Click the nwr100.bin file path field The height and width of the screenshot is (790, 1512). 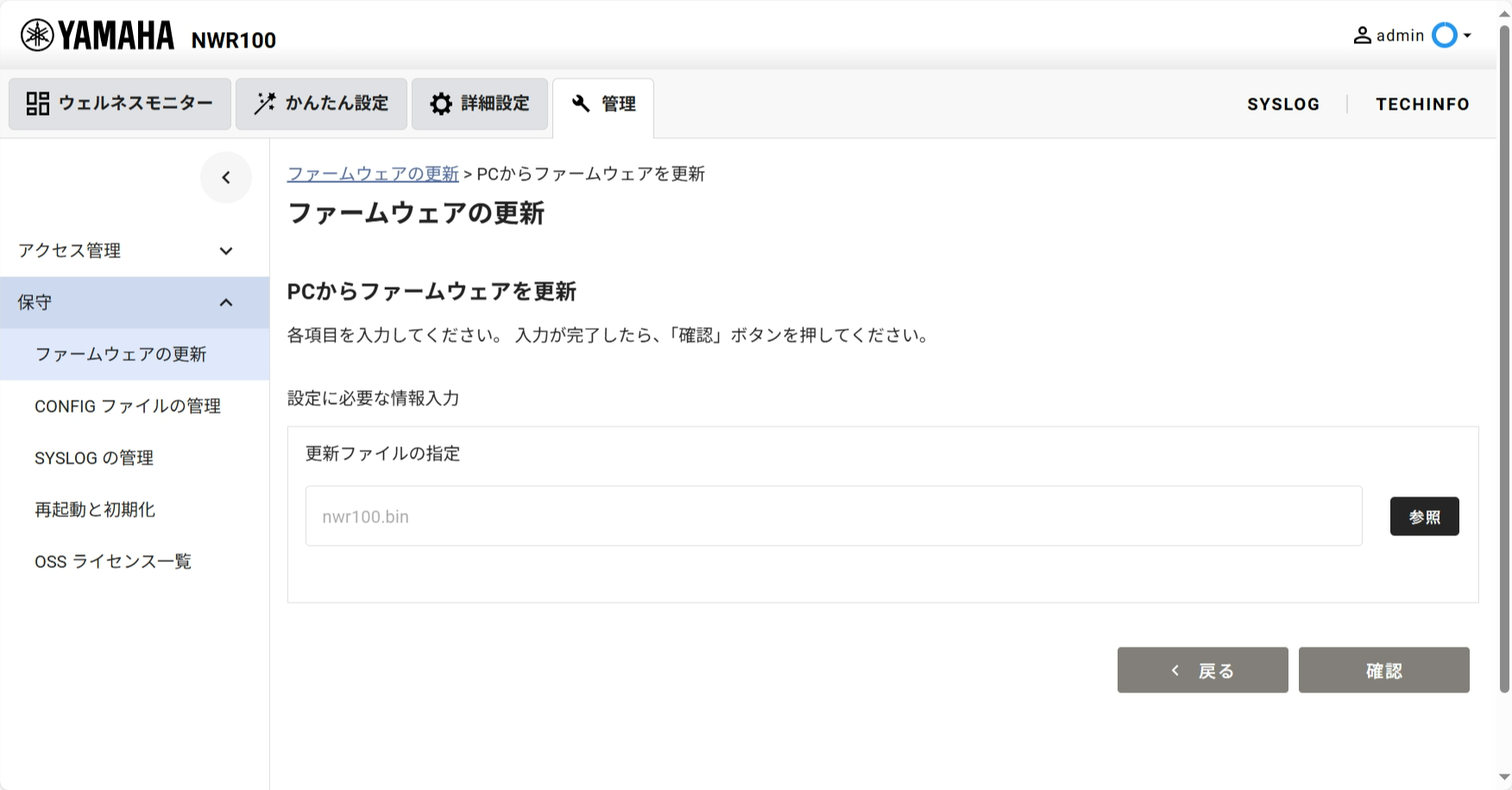[x=833, y=516]
